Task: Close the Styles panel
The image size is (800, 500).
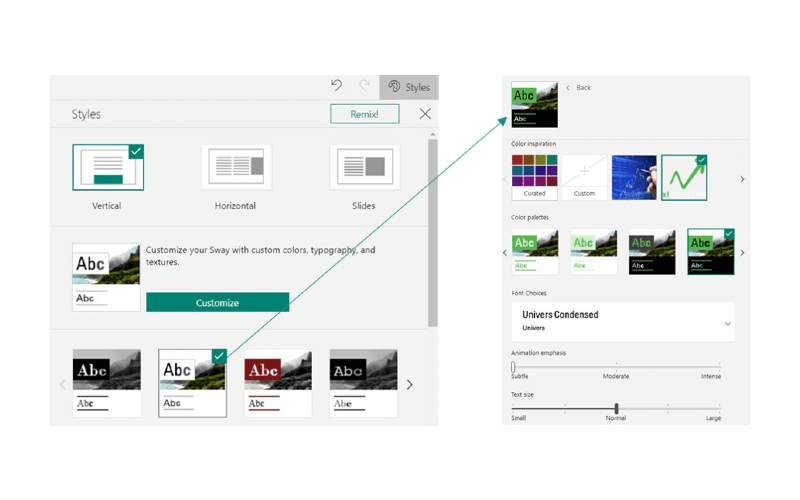Action: (x=425, y=114)
